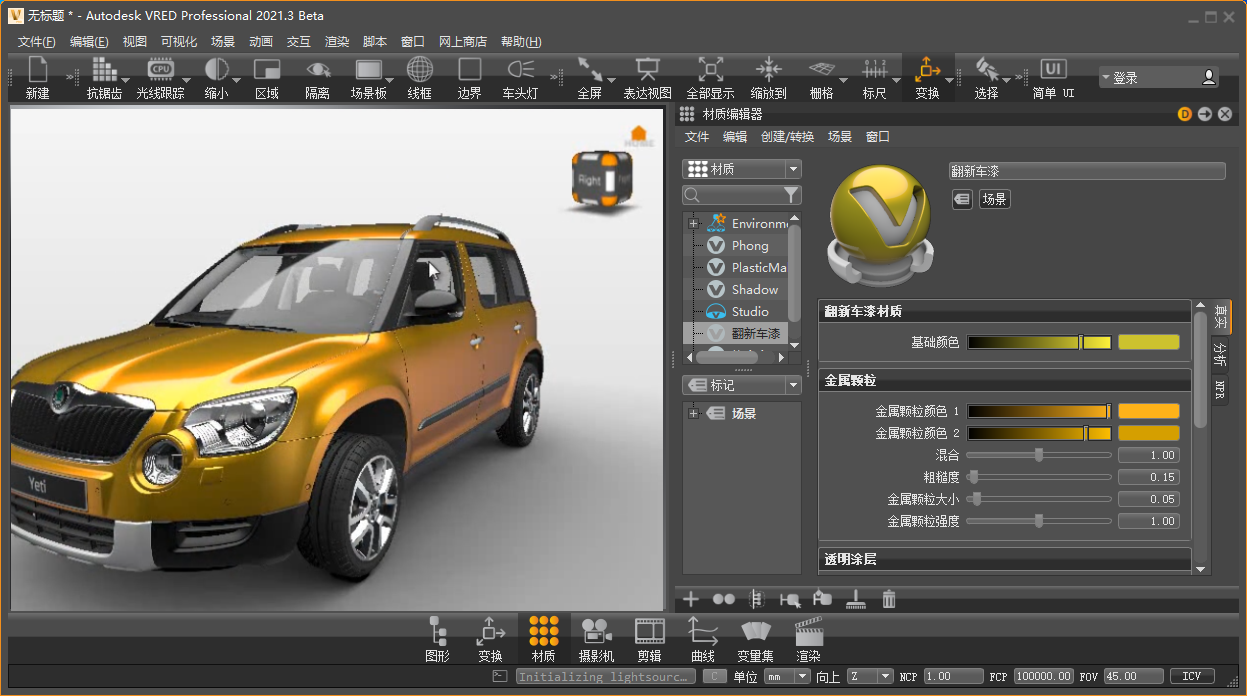Screen dimensions: 1247x696
Task: Click the 粗糙度 slider
Action: click(1039, 477)
